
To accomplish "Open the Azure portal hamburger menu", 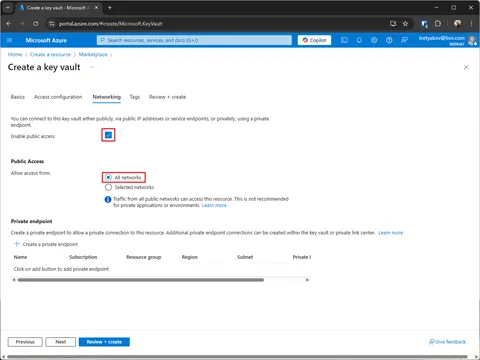I will pos(9,40).
